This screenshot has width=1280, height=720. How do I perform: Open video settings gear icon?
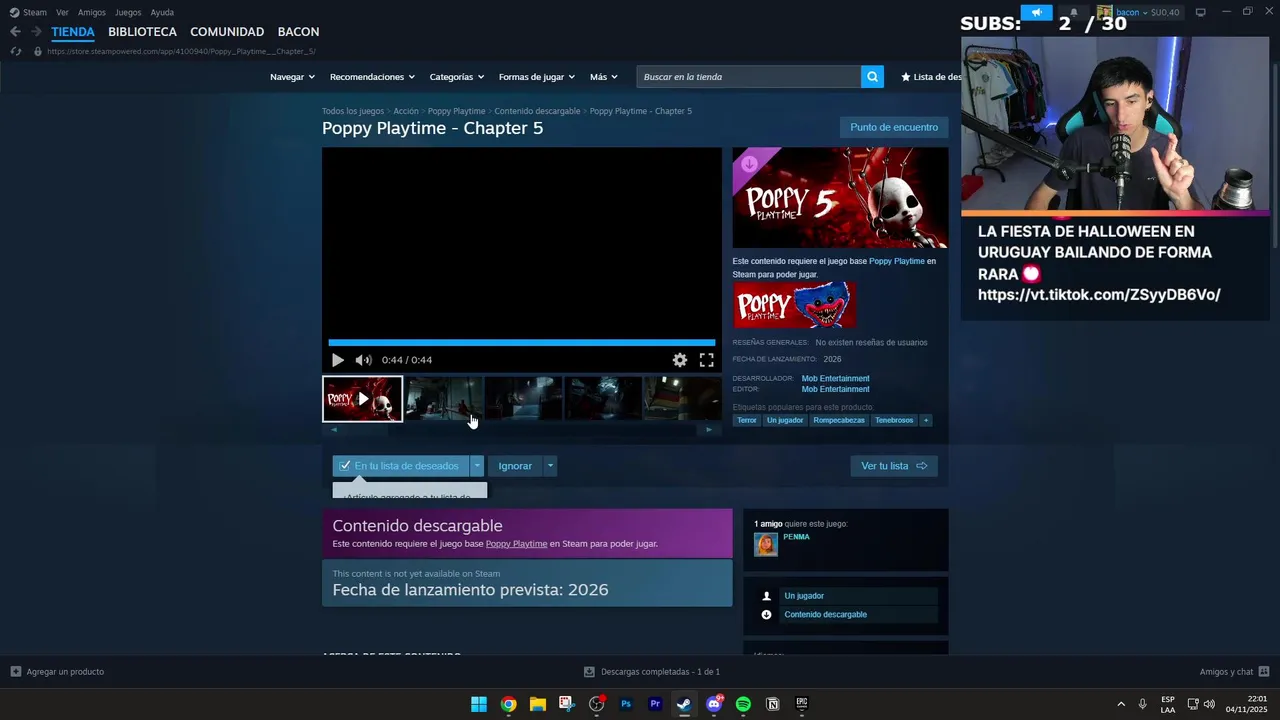coord(680,360)
